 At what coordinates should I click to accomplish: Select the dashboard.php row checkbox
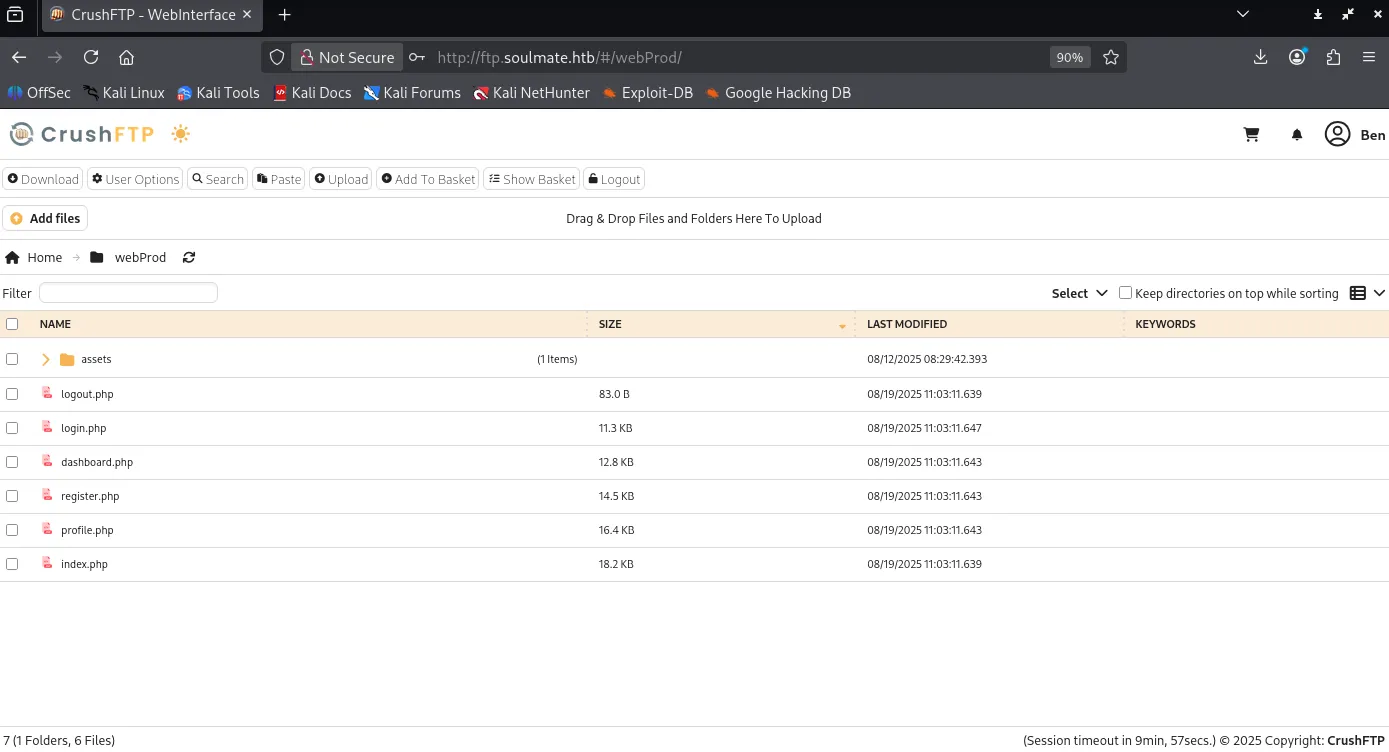pos(12,462)
